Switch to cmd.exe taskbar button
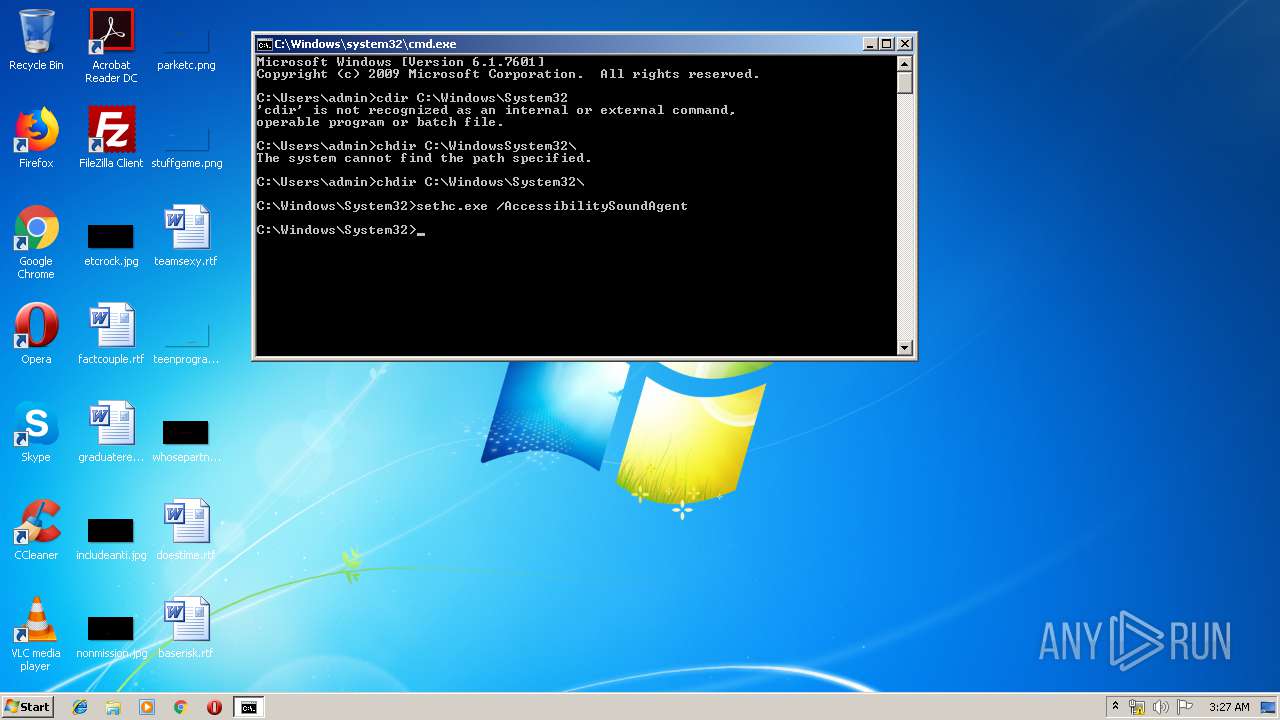1280x720 pixels. tap(248, 707)
